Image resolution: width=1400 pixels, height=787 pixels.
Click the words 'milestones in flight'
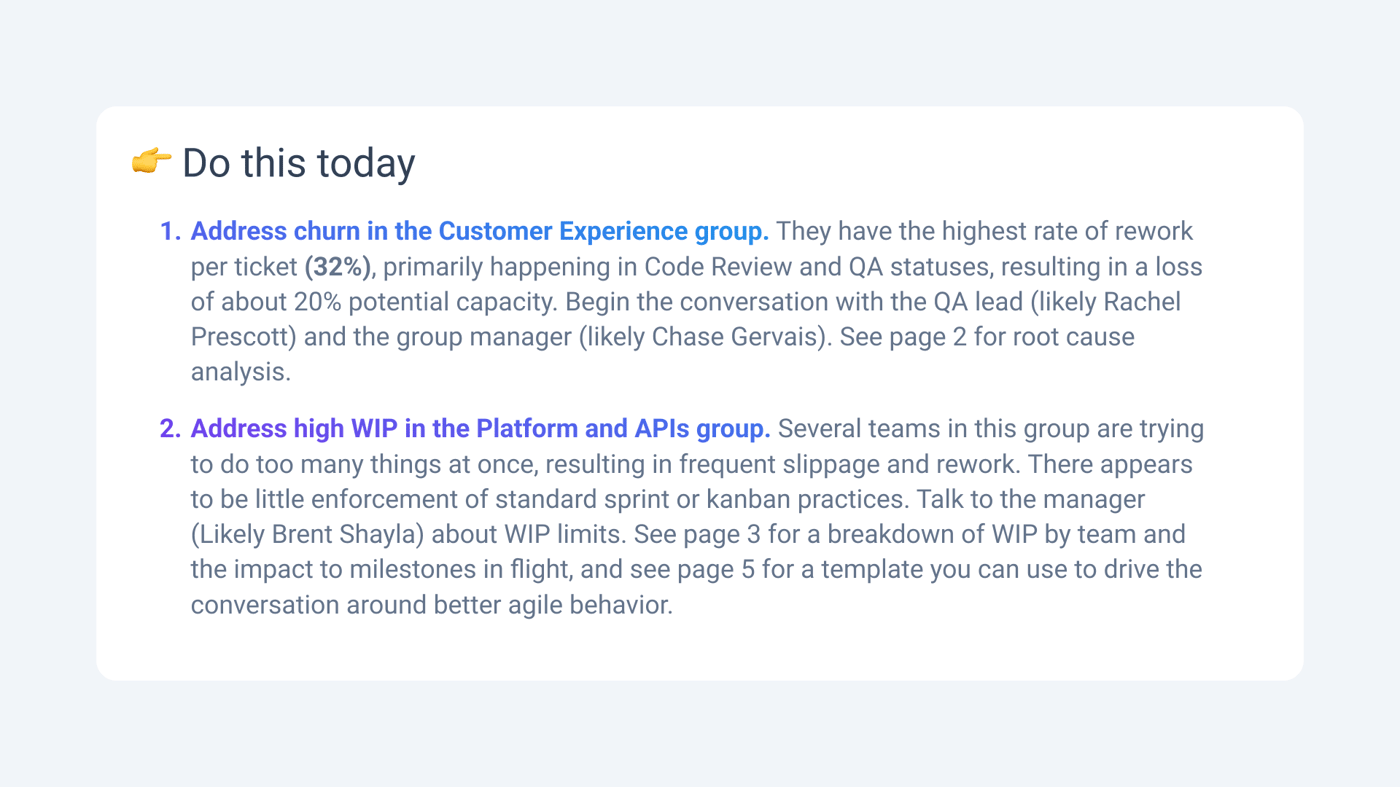[x=362, y=569]
